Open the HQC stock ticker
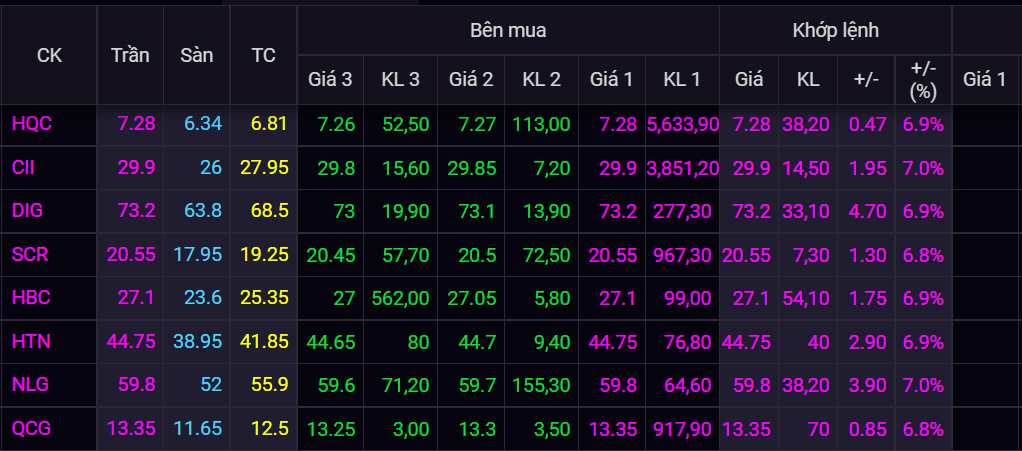 point(32,124)
